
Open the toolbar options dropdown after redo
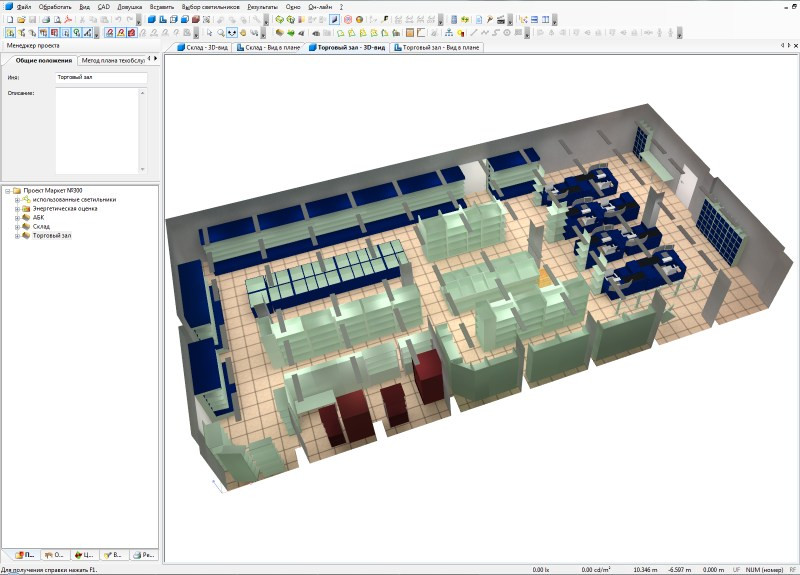pos(138,19)
